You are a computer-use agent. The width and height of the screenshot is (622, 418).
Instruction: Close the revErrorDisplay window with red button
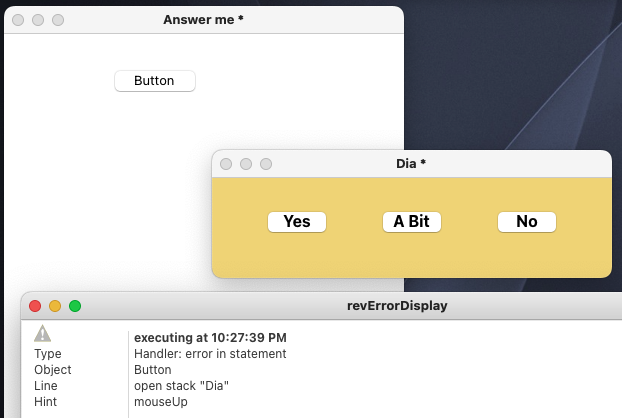[35, 306]
